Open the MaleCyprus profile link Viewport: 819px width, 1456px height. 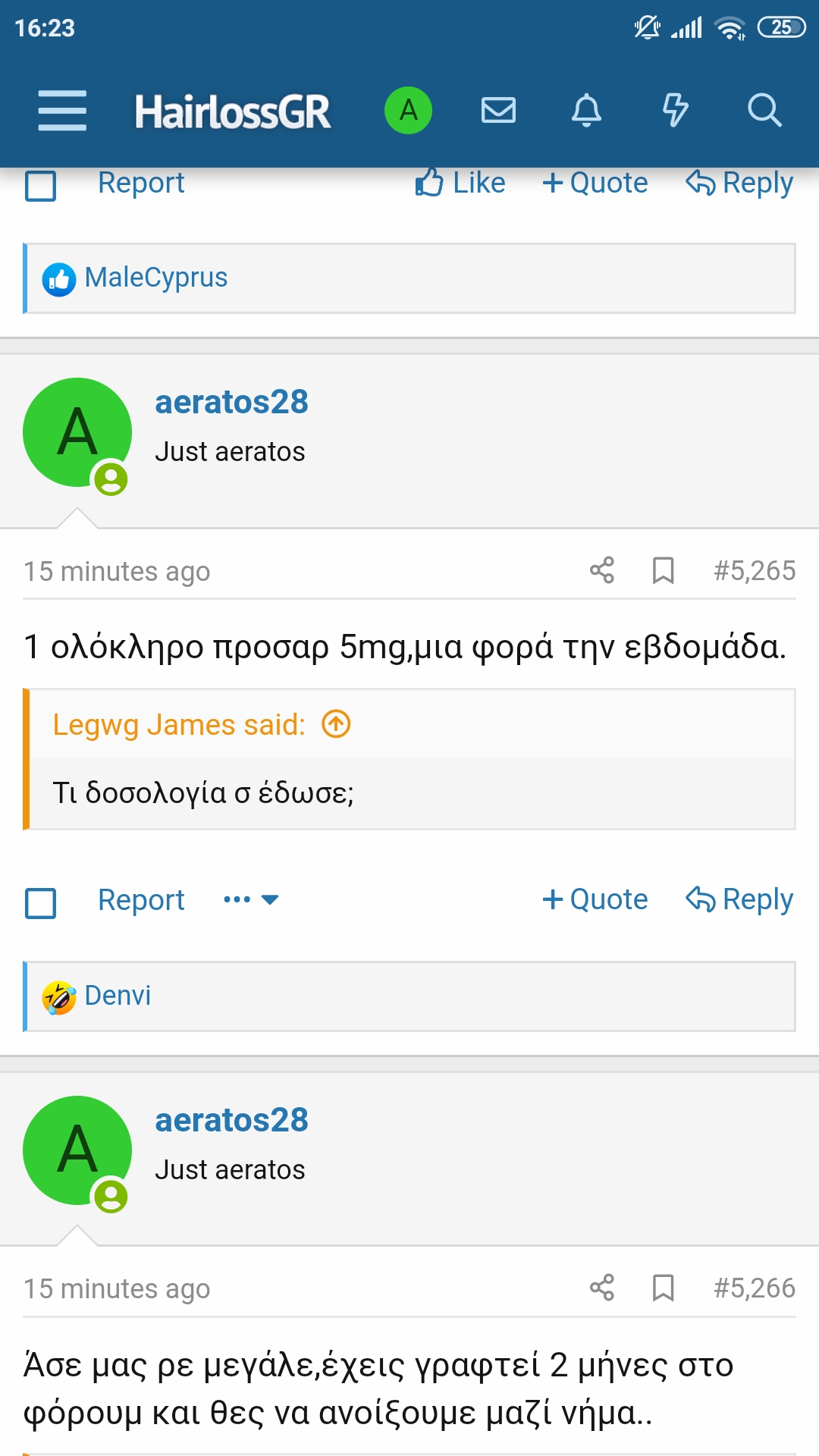point(156,278)
